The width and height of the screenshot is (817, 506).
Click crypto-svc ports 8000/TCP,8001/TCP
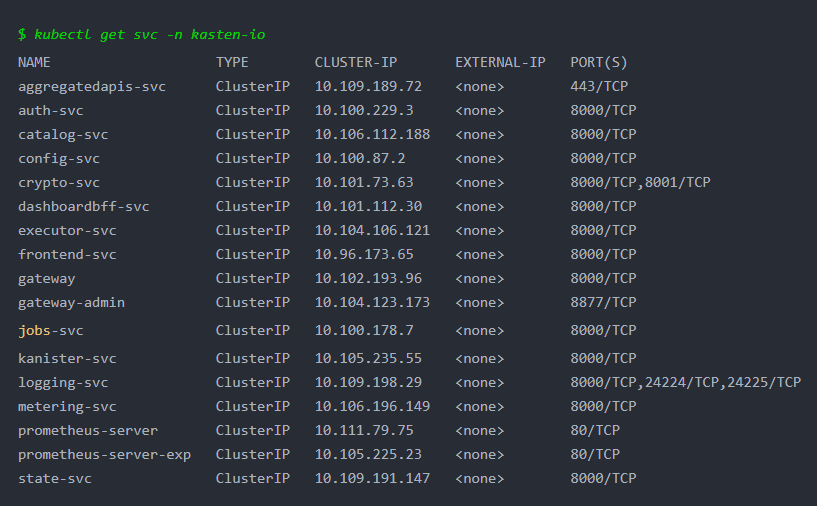point(640,182)
